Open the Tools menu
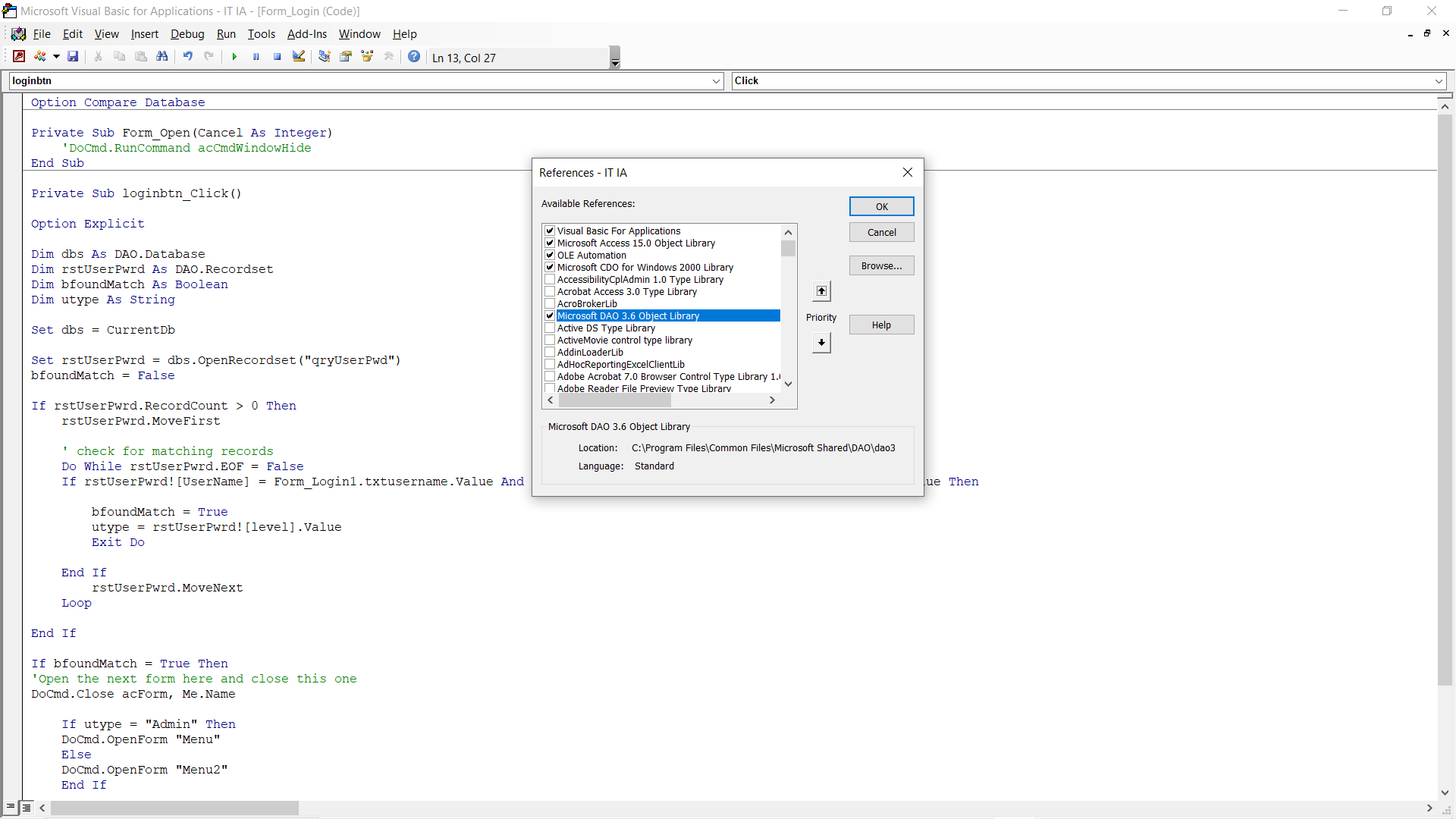1456x819 pixels. point(261,34)
